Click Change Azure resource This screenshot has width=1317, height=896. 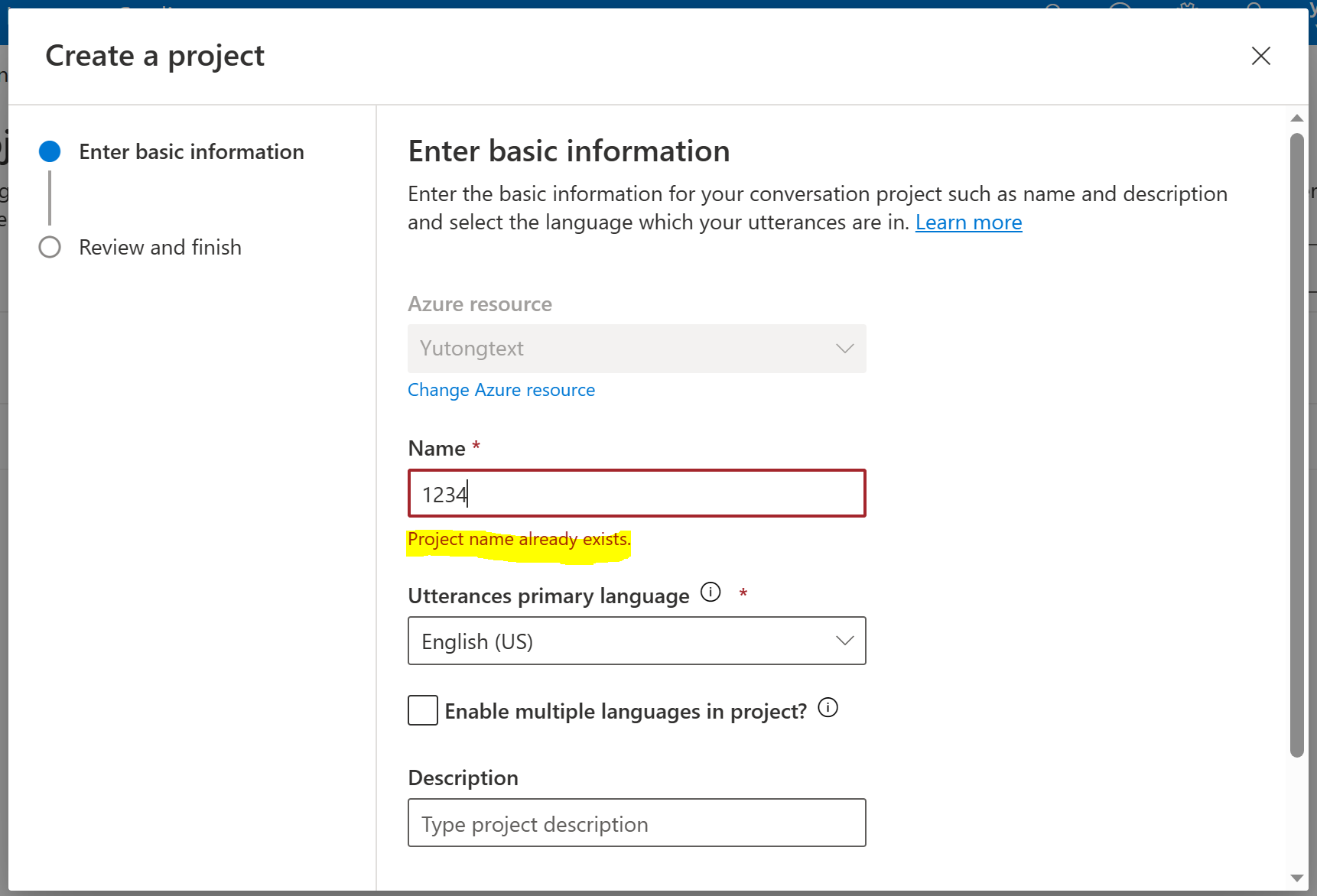(501, 389)
